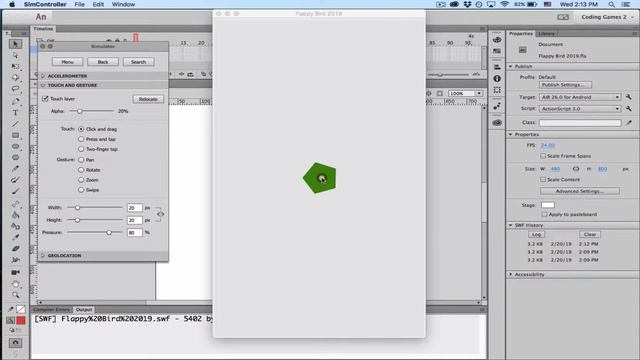Screen dimensions: 640x360
Task: Switch to the Library tab
Action: click(546, 33)
